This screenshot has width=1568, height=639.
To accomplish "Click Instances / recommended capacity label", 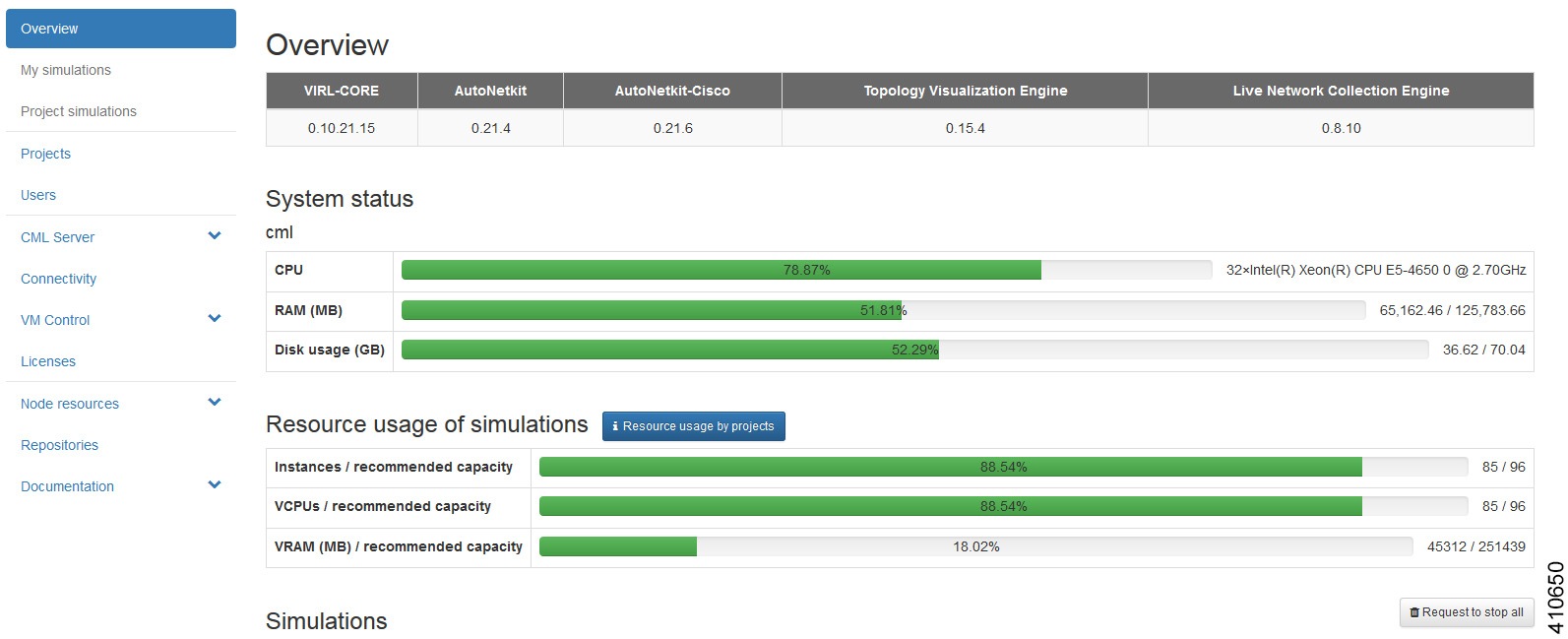I will [393, 467].
